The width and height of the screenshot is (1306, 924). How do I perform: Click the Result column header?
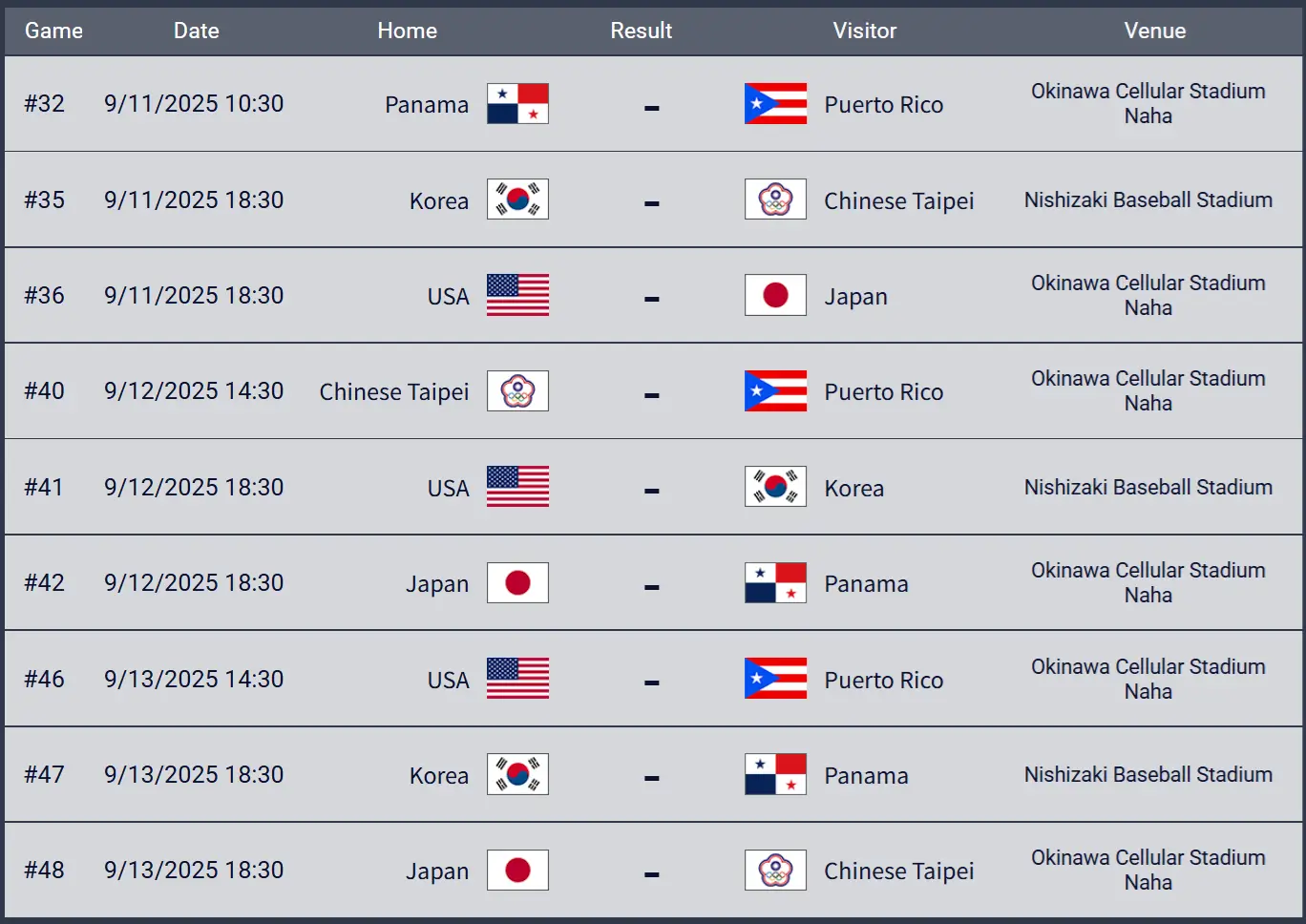[x=642, y=31]
